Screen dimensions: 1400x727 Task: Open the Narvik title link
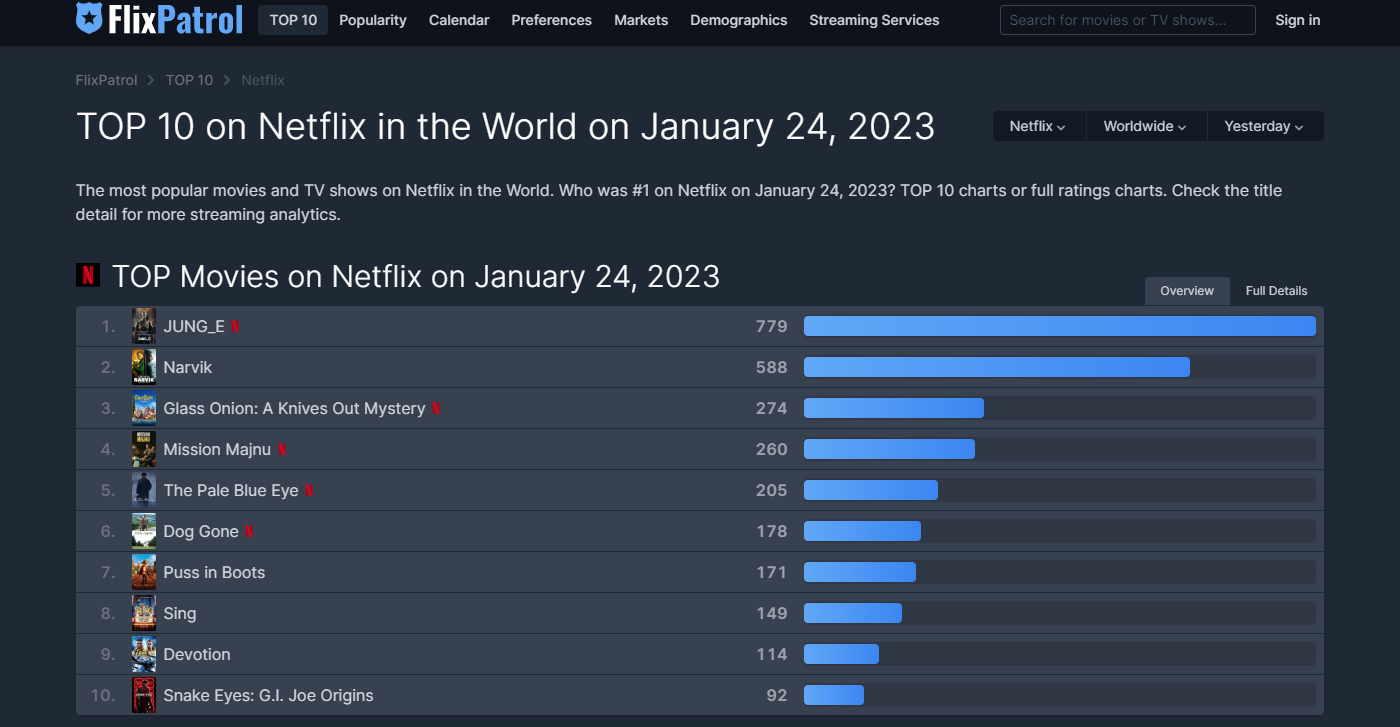point(188,368)
